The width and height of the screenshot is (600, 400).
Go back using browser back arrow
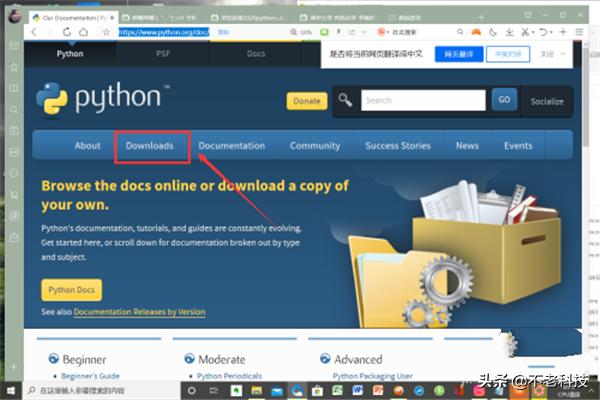(34, 32)
